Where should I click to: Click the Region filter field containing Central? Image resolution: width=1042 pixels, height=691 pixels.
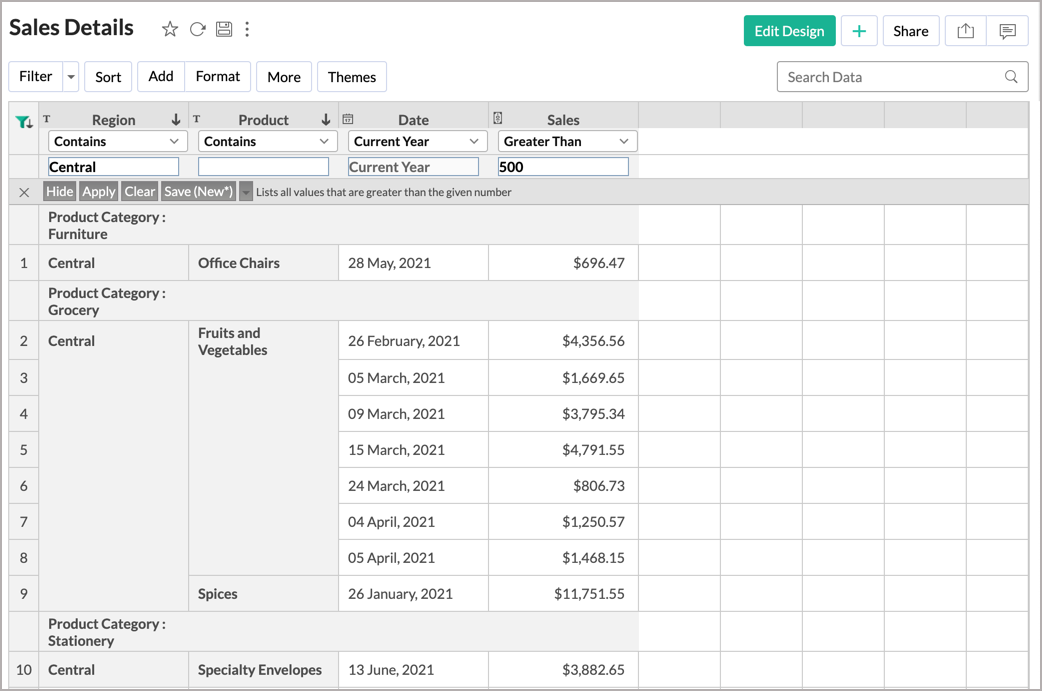pyautogui.click(x=114, y=167)
